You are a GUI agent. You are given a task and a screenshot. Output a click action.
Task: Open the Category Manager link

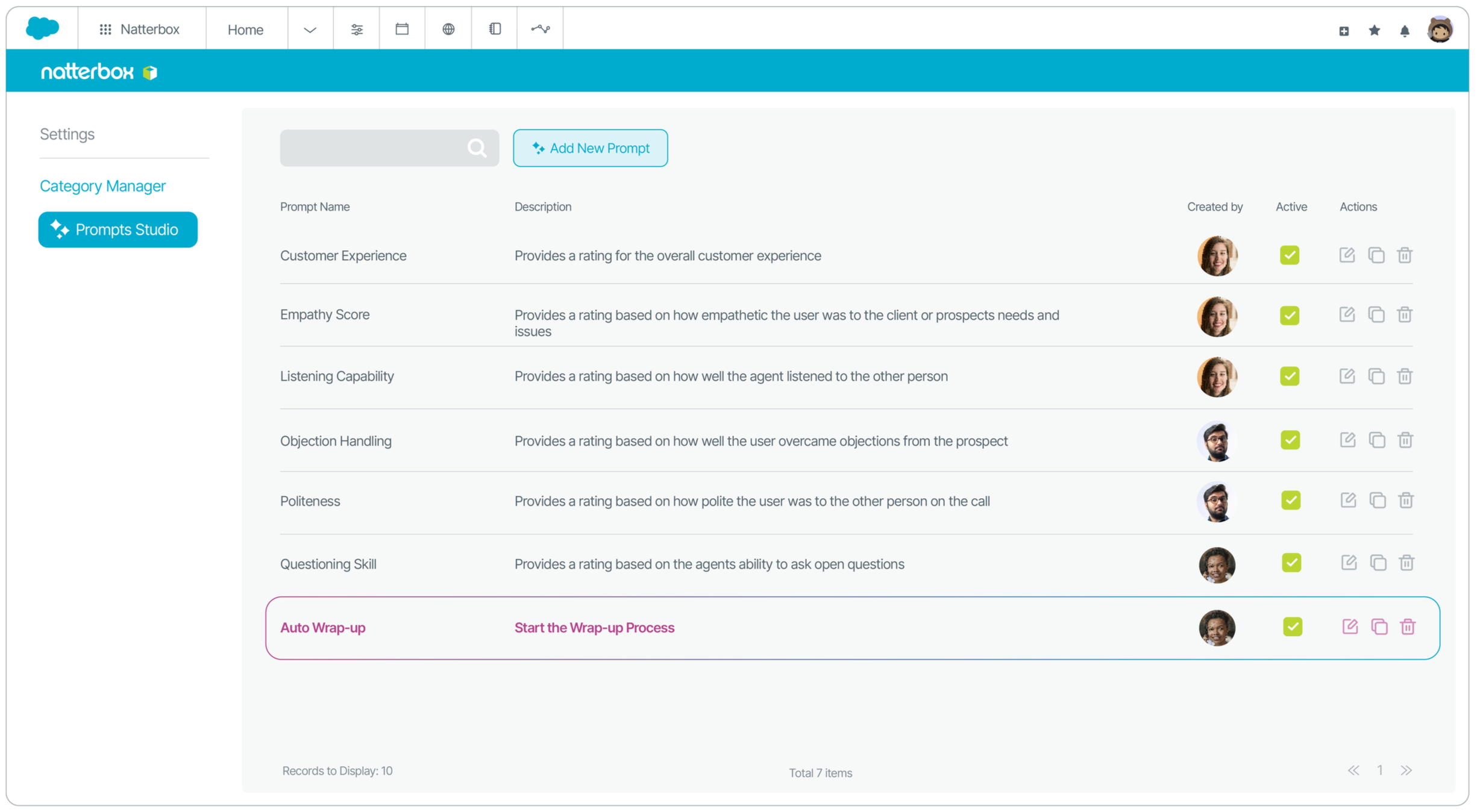(102, 186)
